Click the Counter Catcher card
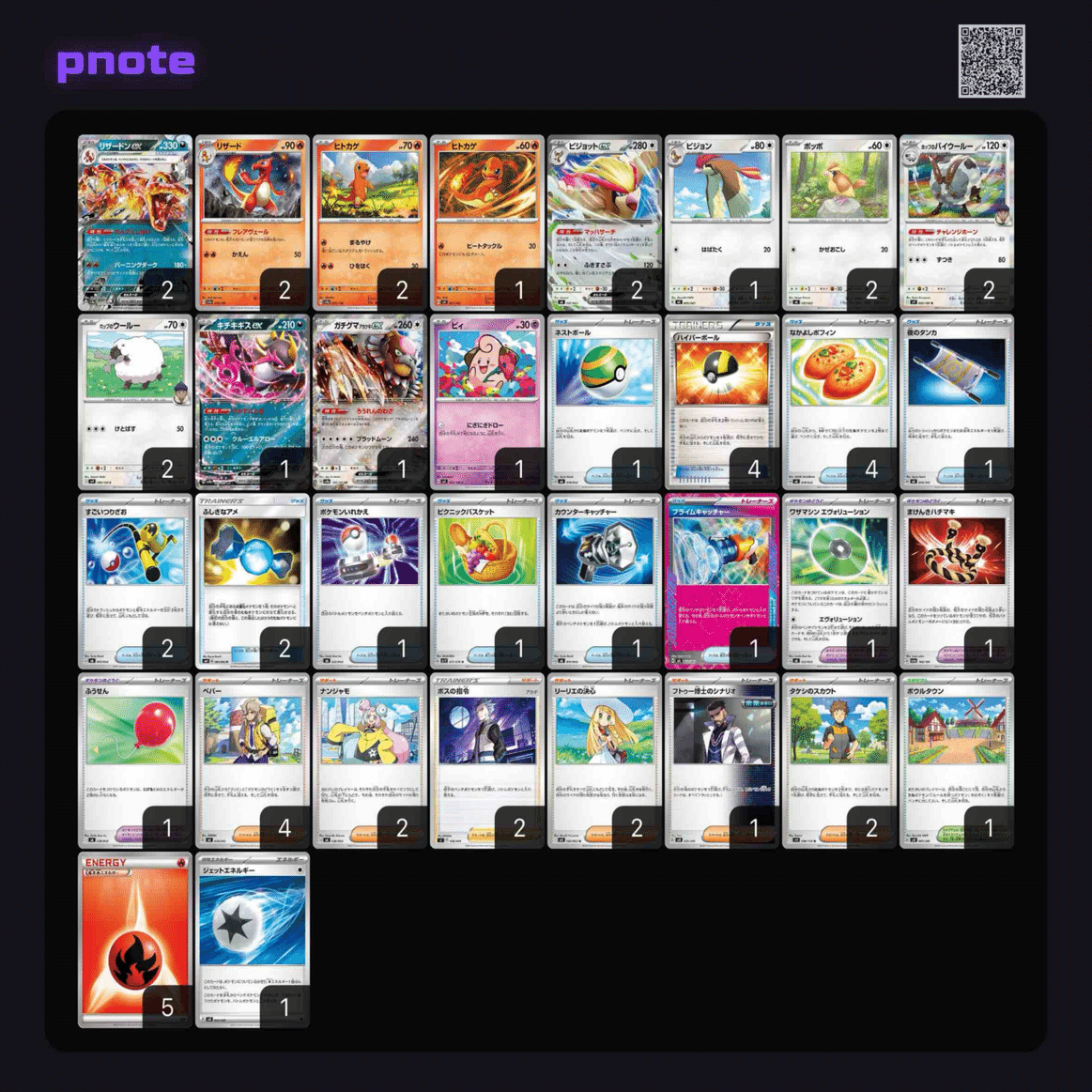Viewport: 1092px width, 1092px height. 605,581
